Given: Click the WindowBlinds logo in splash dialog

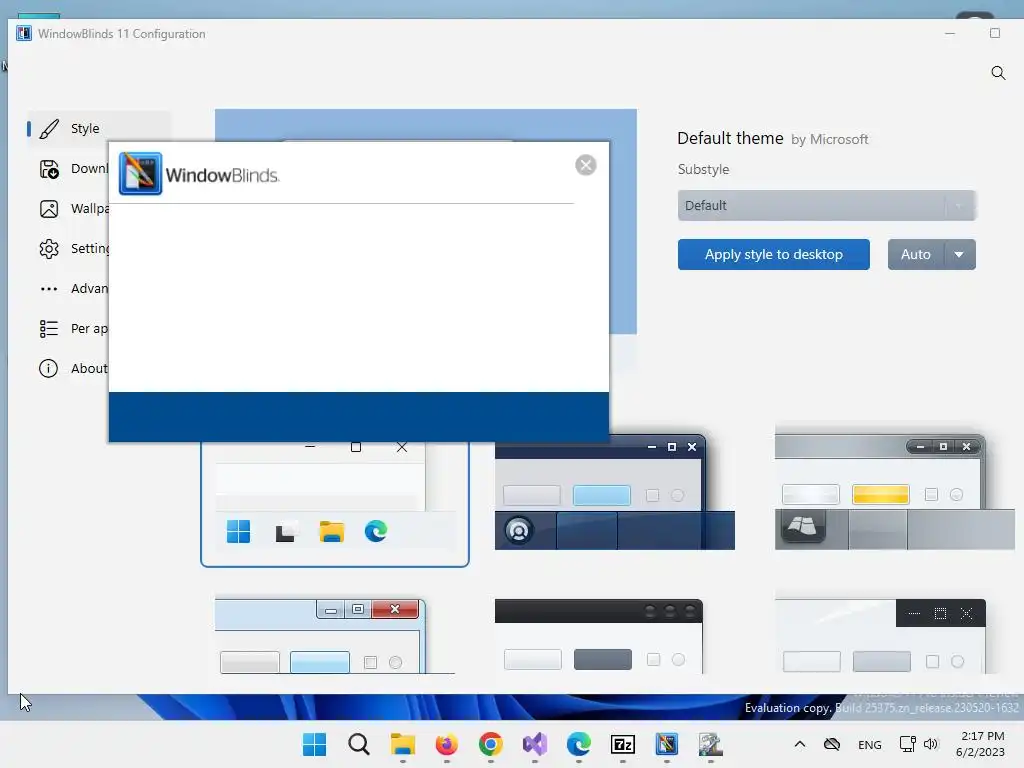Looking at the screenshot, I should tap(199, 174).
